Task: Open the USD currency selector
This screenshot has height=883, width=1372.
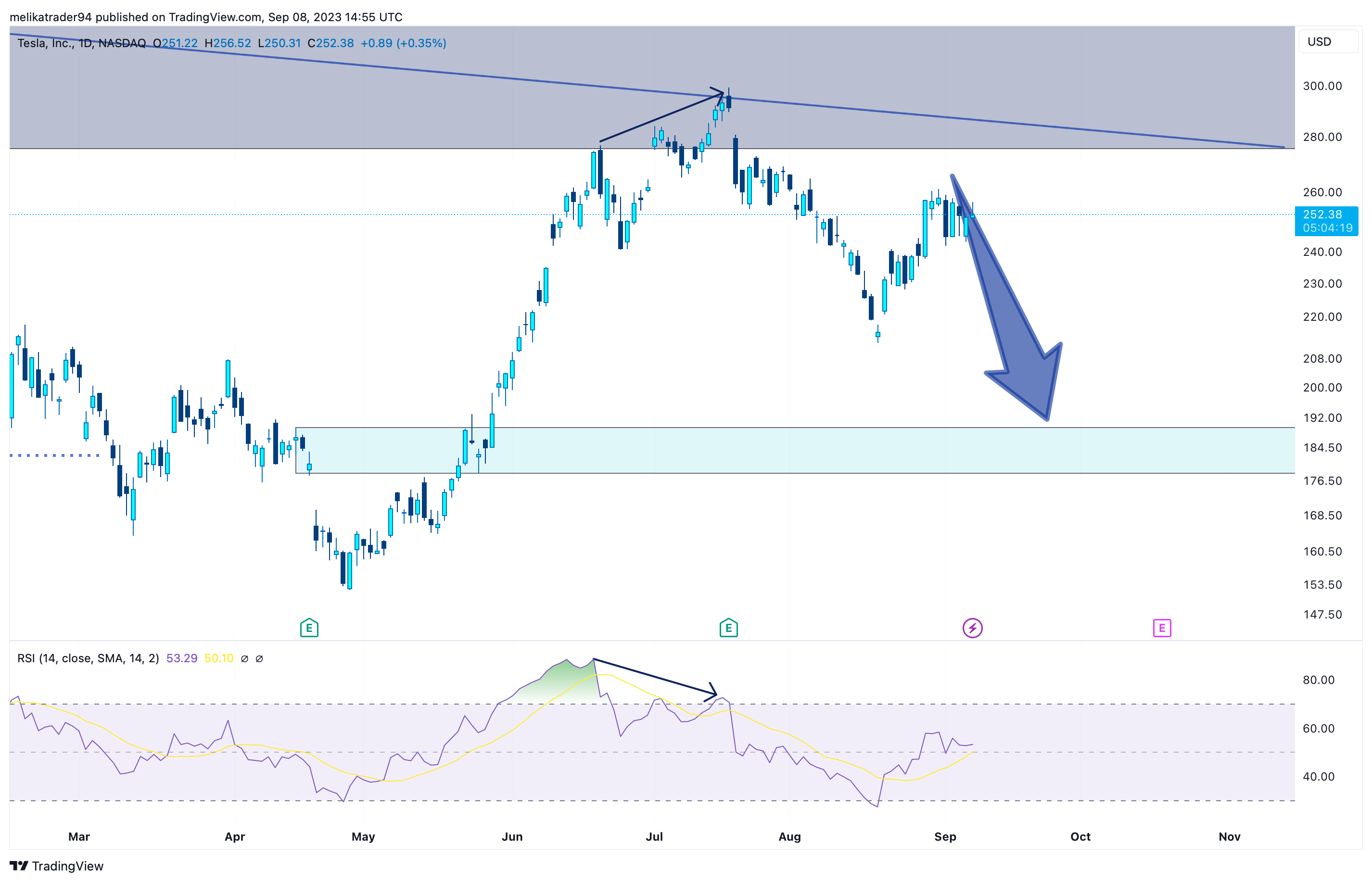Action: [1327, 42]
